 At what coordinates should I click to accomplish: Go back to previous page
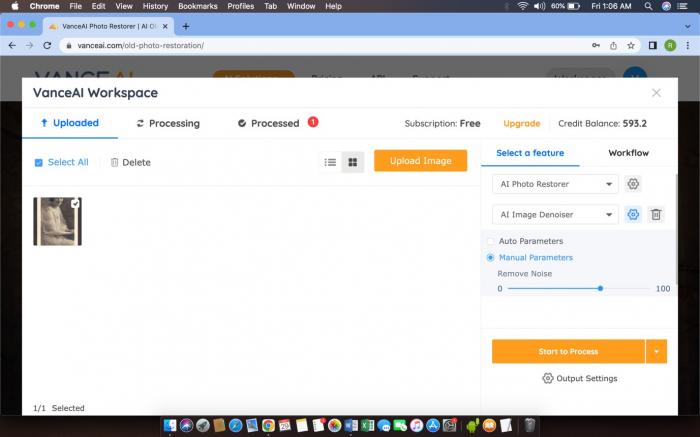pos(12,46)
